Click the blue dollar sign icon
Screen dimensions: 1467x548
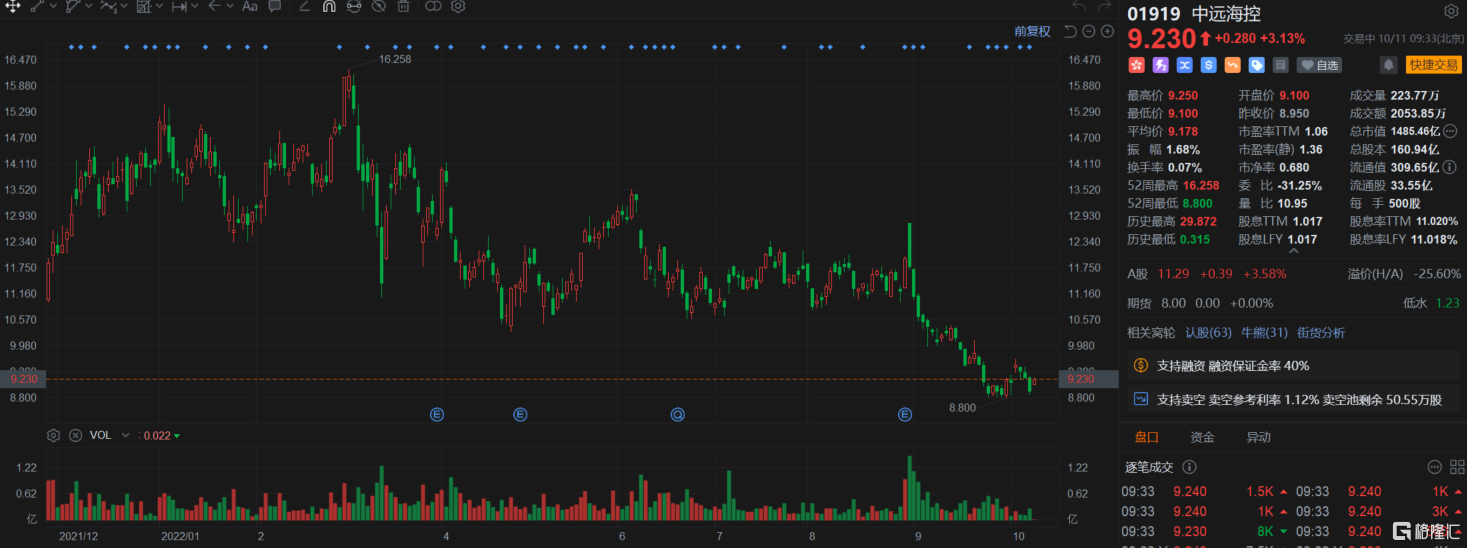click(x=1208, y=65)
